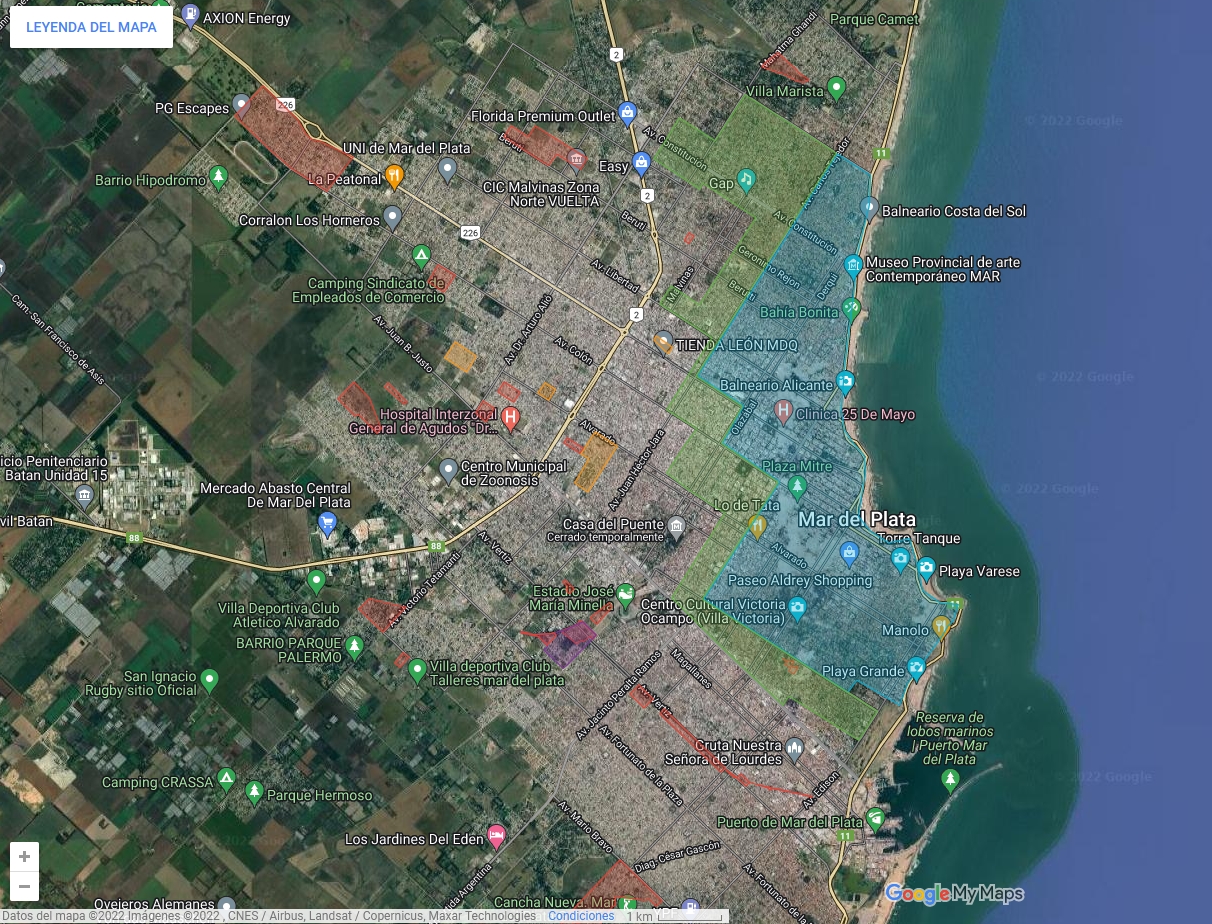Click the Parque Camet label

[x=874, y=19]
